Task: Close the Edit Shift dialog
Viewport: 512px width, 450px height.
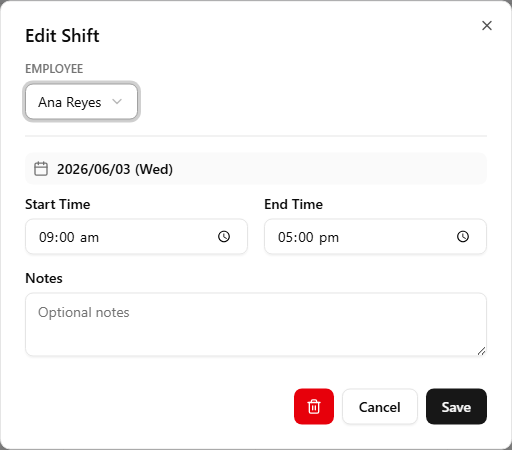Action: [x=487, y=26]
